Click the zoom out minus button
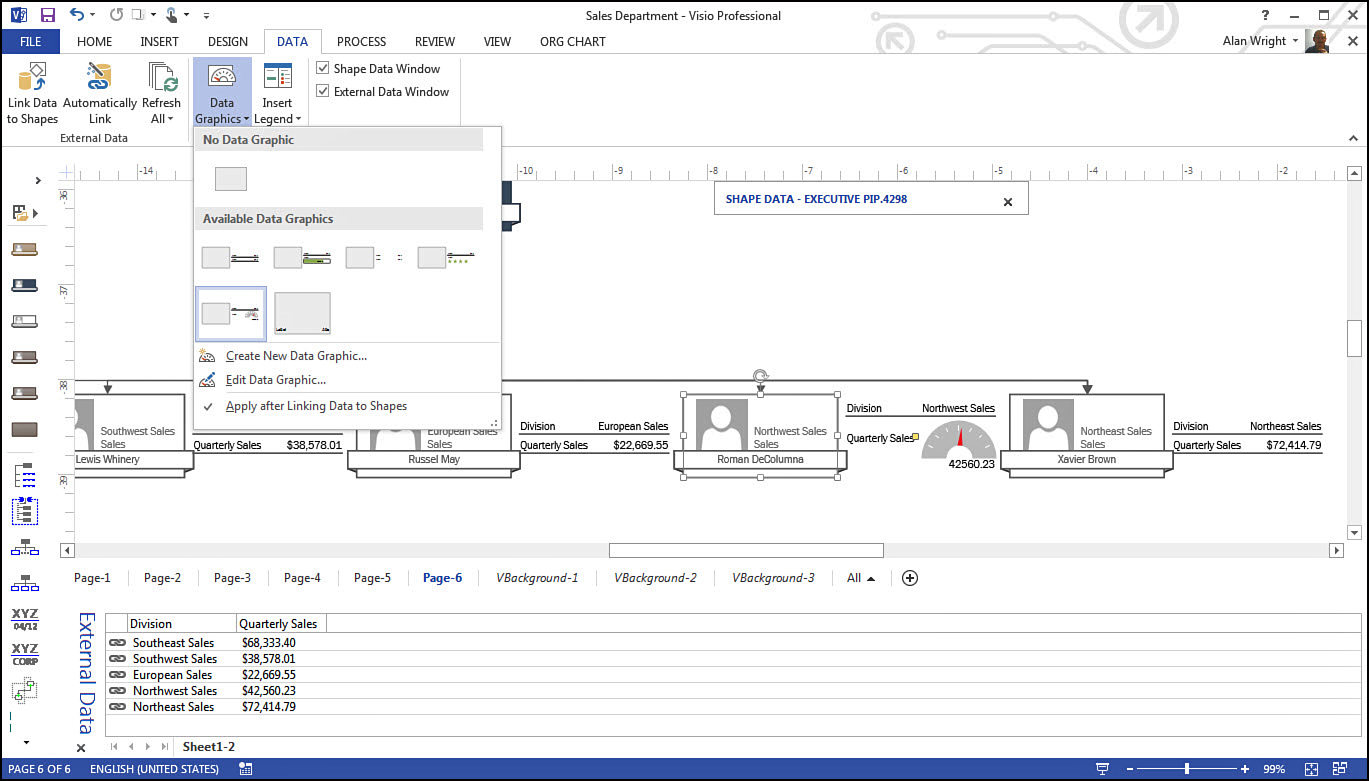Screen dimensions: 1369x781 tap(1129, 769)
